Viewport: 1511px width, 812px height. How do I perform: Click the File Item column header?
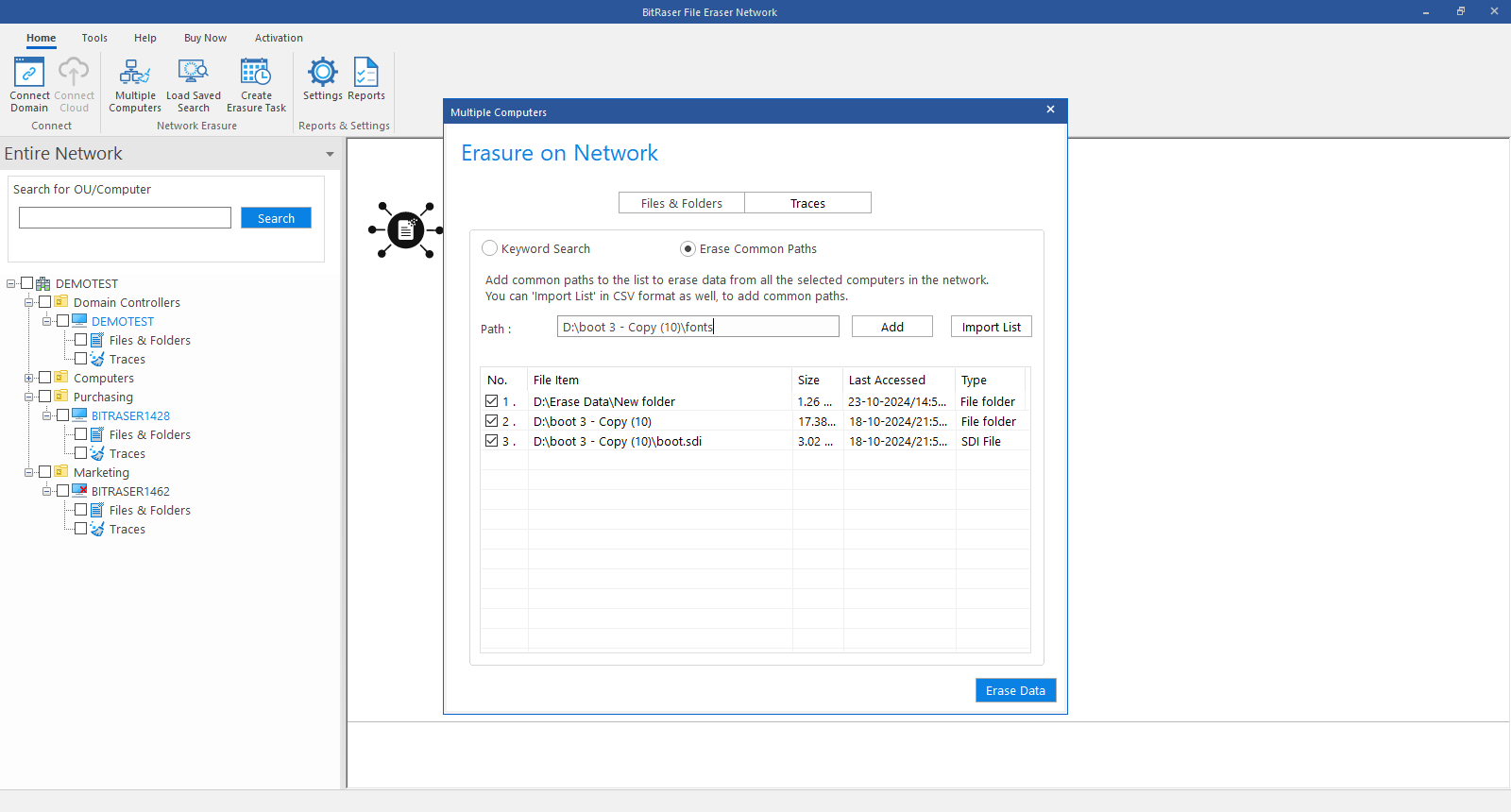tap(660, 380)
